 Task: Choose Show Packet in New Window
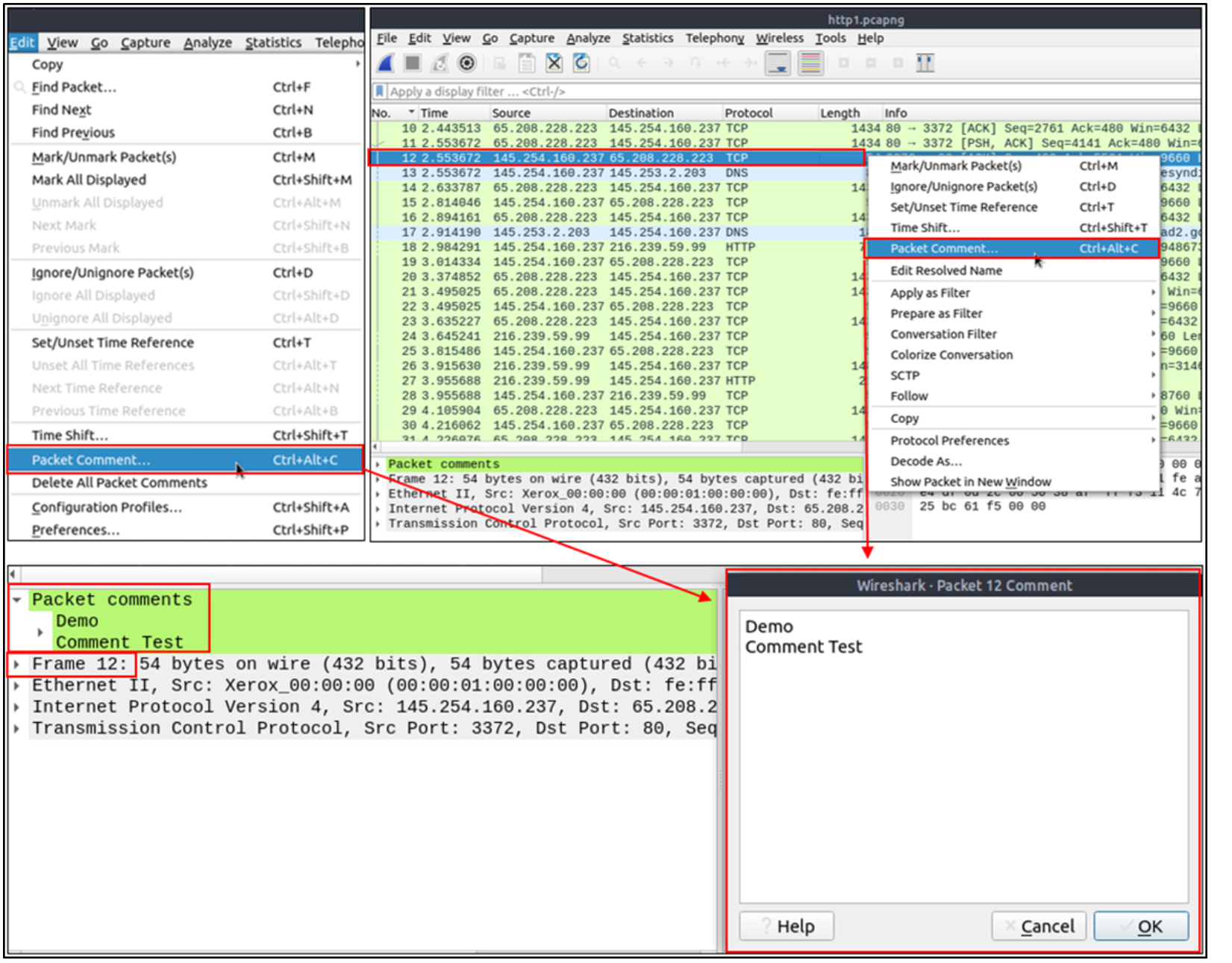coord(1013,482)
